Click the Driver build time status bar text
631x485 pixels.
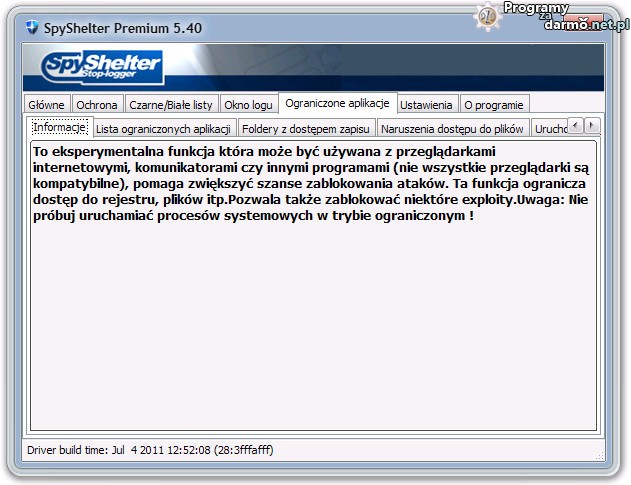coord(149,450)
